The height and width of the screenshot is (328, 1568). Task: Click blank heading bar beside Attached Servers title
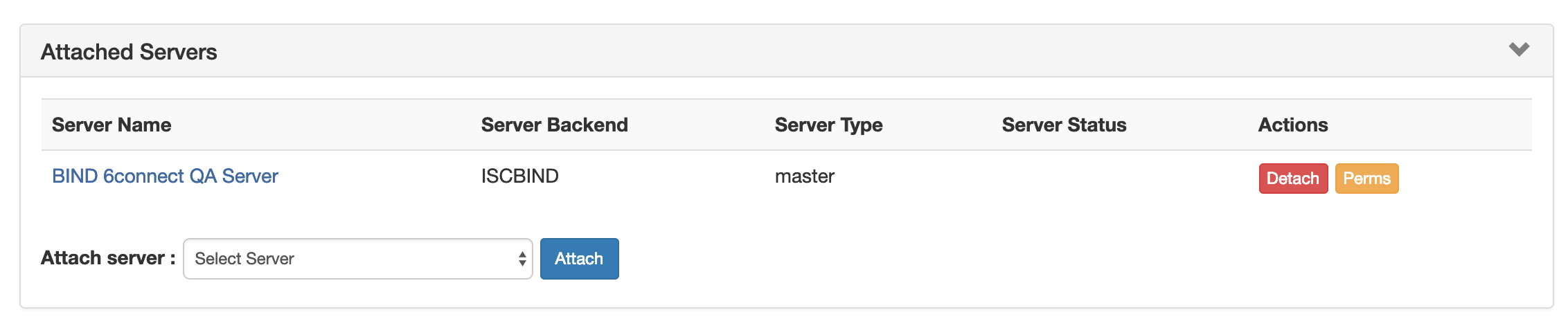click(x=831, y=52)
